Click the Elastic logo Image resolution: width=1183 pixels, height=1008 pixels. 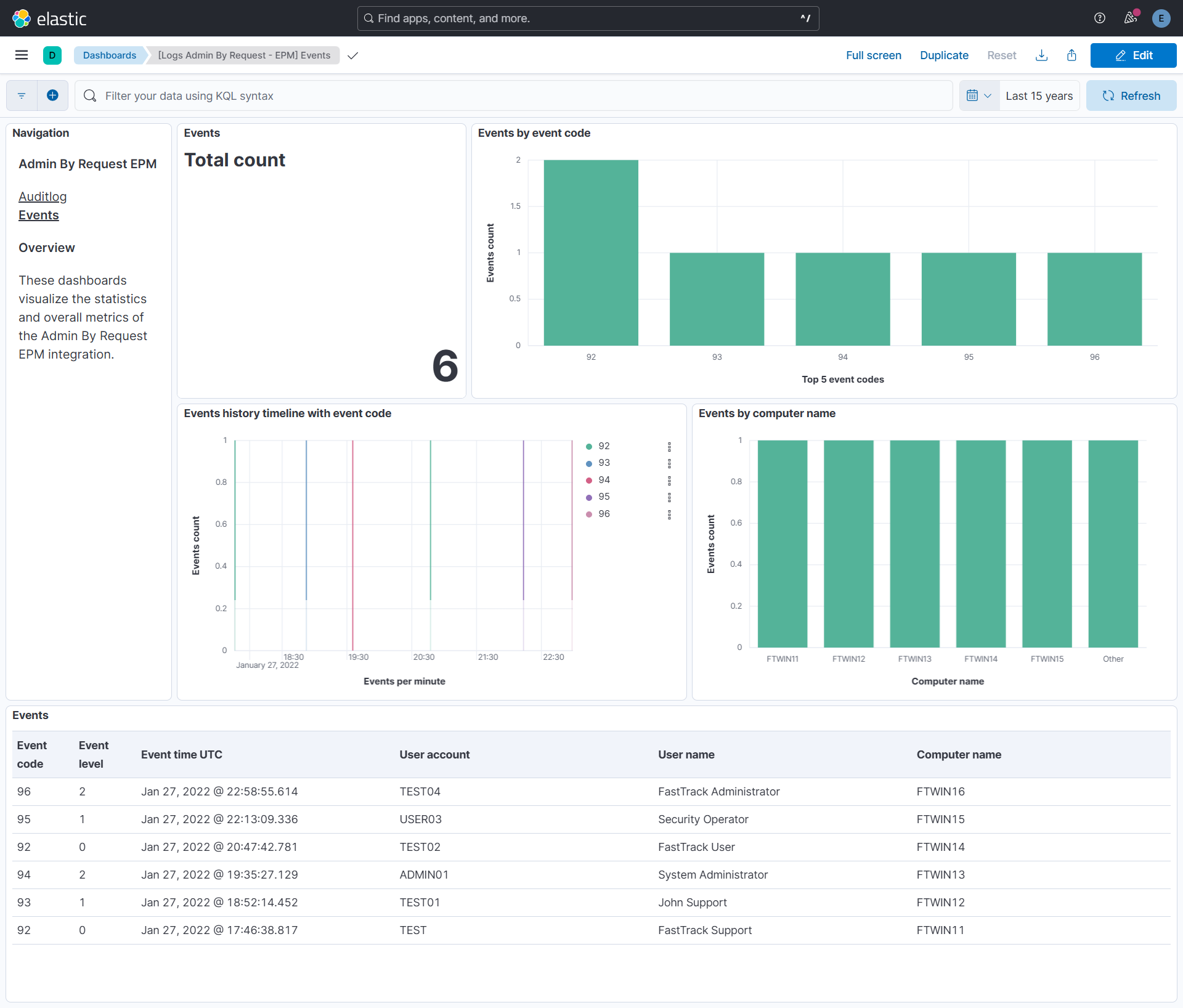click(49, 18)
